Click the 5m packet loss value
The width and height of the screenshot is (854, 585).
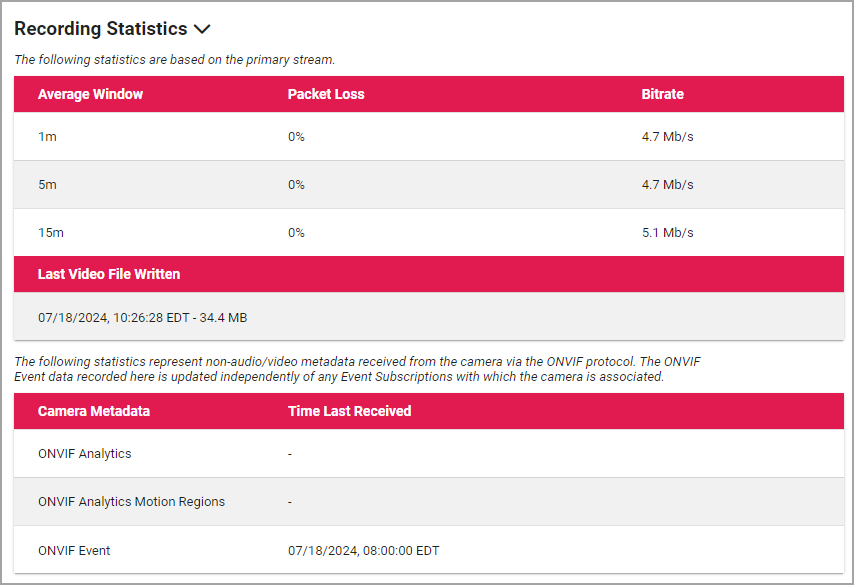point(296,185)
